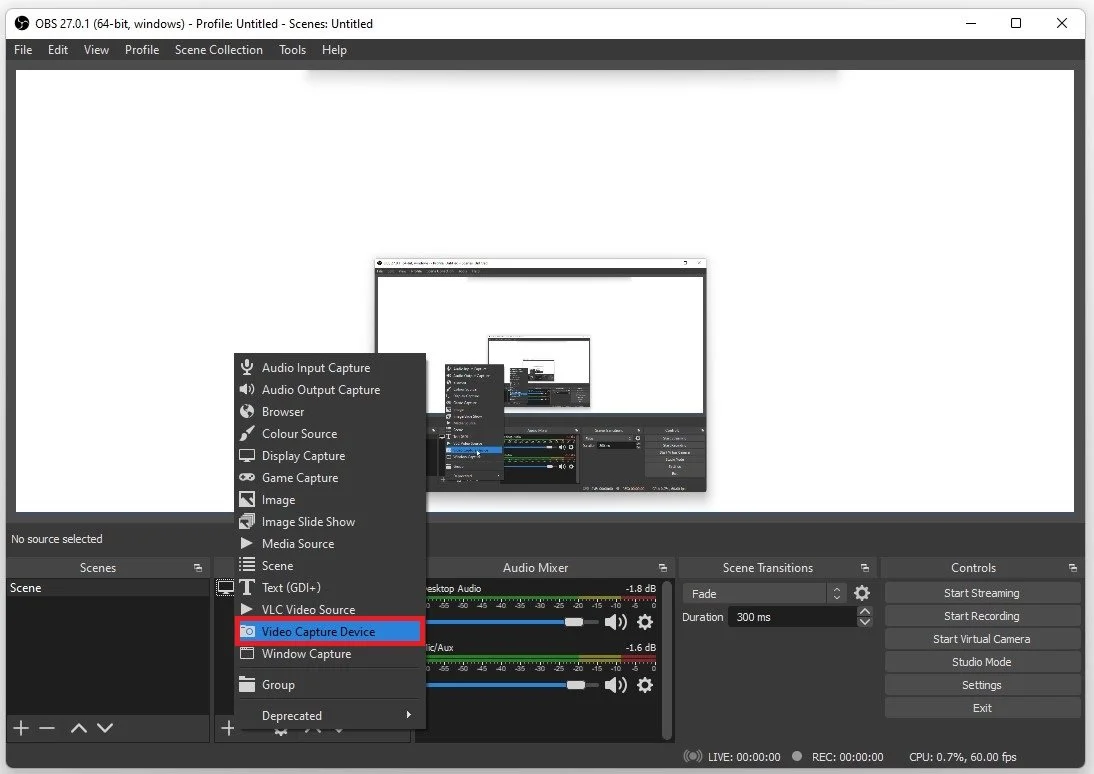The width and height of the screenshot is (1094, 774).
Task: Click the Audio Mixer vertical scrollbar
Action: tap(667, 660)
